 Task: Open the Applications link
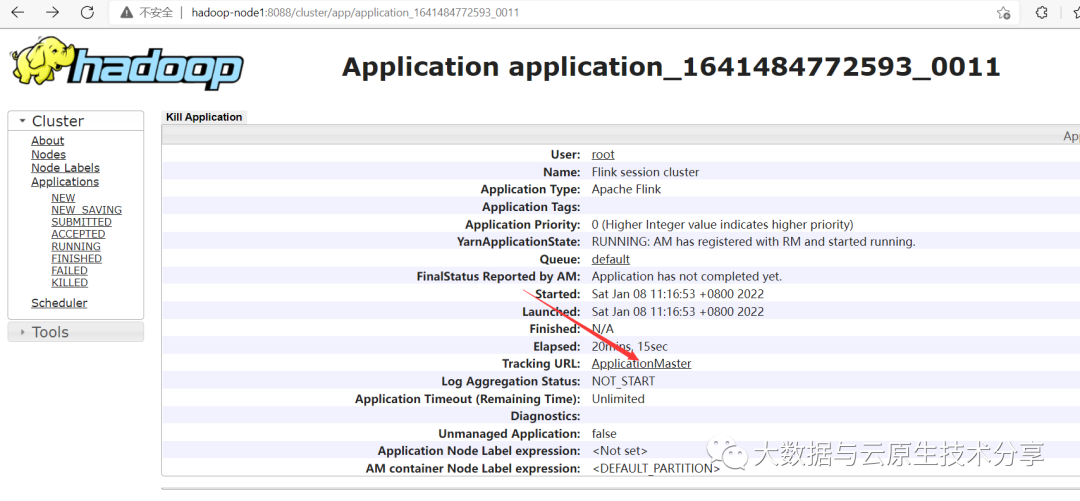pyautogui.click(x=65, y=182)
